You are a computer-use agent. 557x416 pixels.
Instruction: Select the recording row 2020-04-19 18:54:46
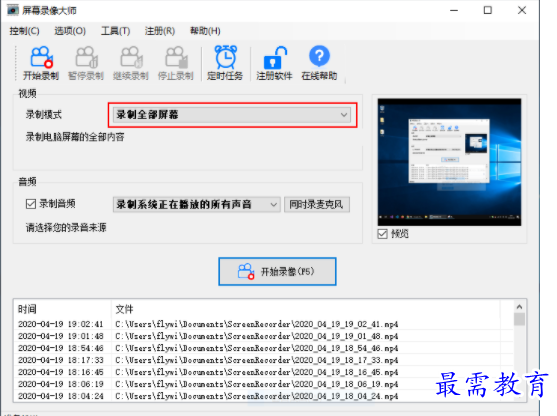coord(264,348)
